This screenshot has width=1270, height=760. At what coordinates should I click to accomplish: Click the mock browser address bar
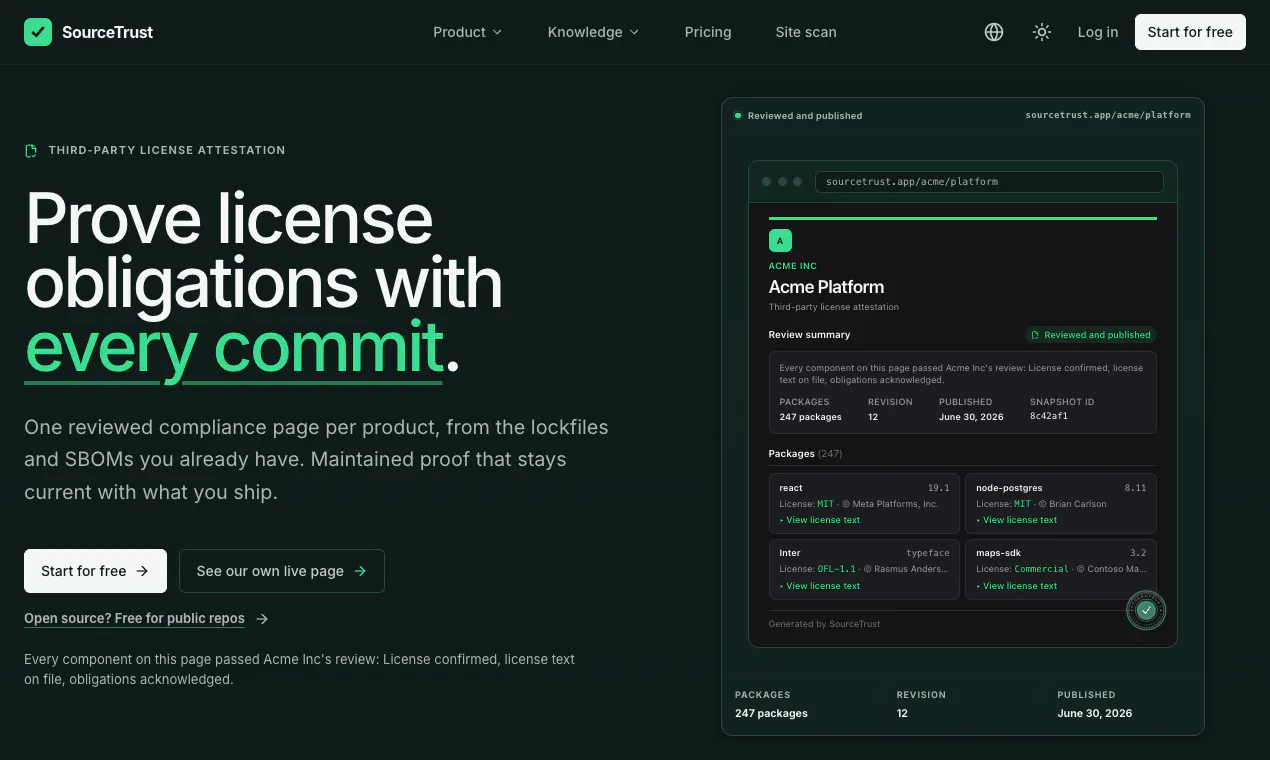989,182
